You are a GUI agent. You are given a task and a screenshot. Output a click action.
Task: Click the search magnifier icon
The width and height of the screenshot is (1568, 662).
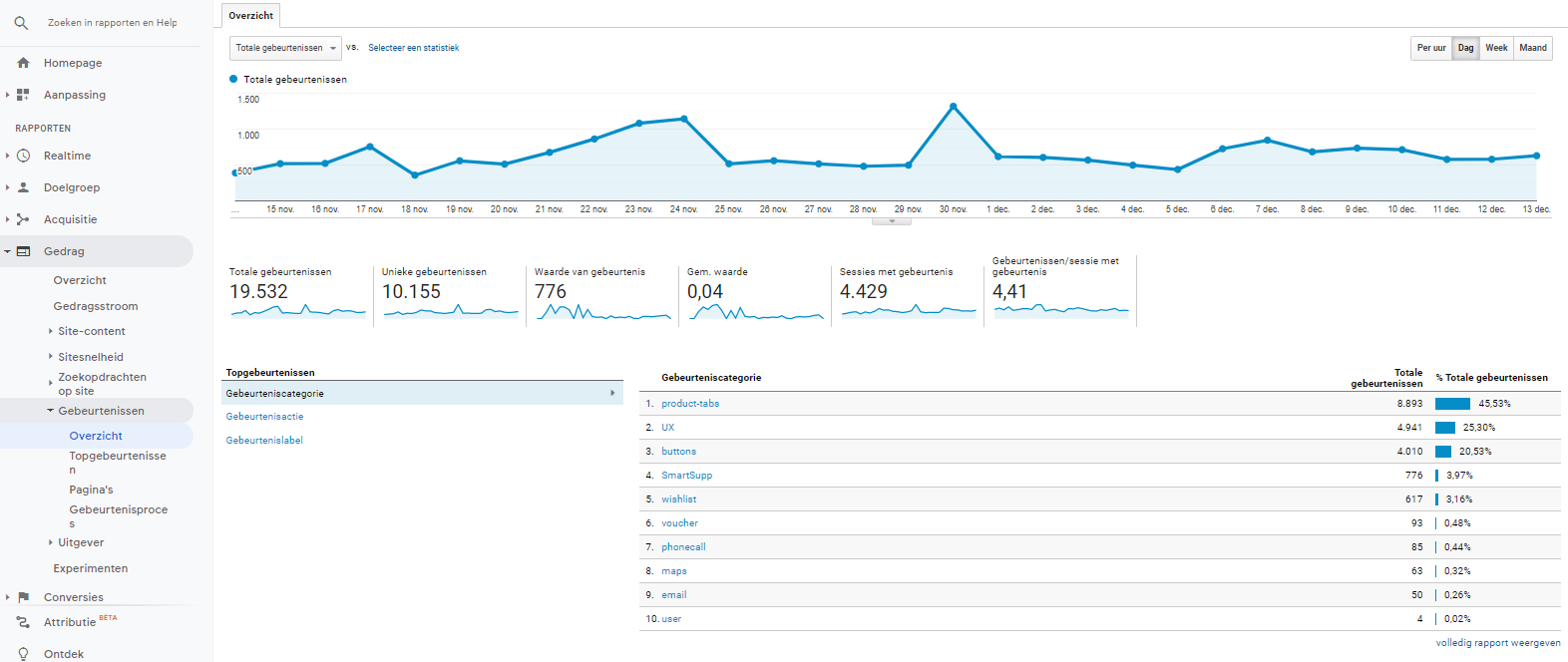(x=21, y=22)
